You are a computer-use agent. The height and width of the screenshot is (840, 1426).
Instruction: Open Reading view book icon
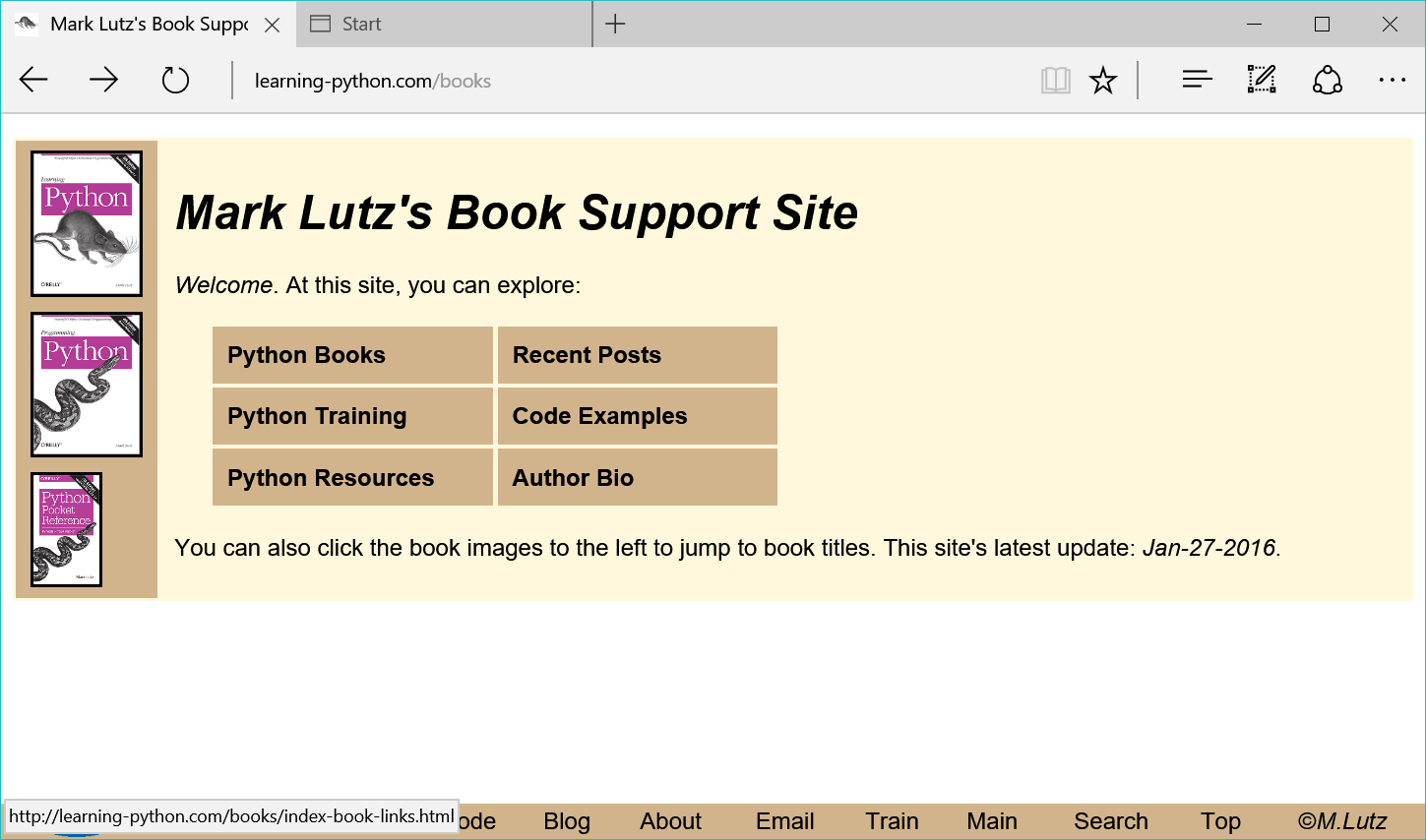tap(1055, 80)
